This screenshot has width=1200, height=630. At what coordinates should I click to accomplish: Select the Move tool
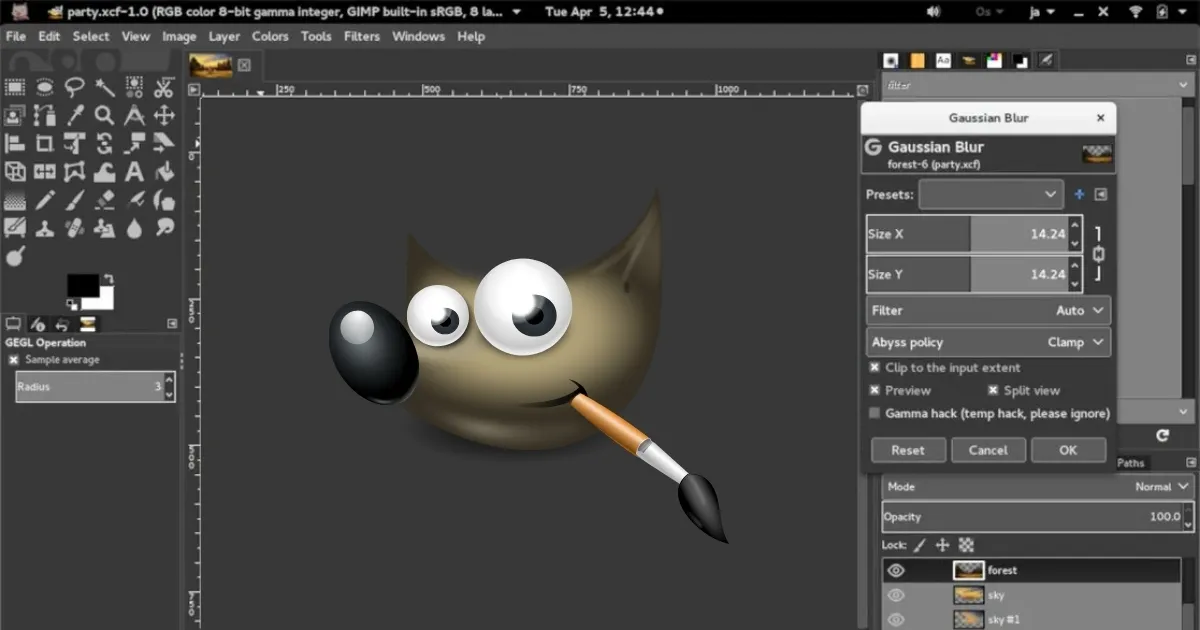click(x=165, y=115)
